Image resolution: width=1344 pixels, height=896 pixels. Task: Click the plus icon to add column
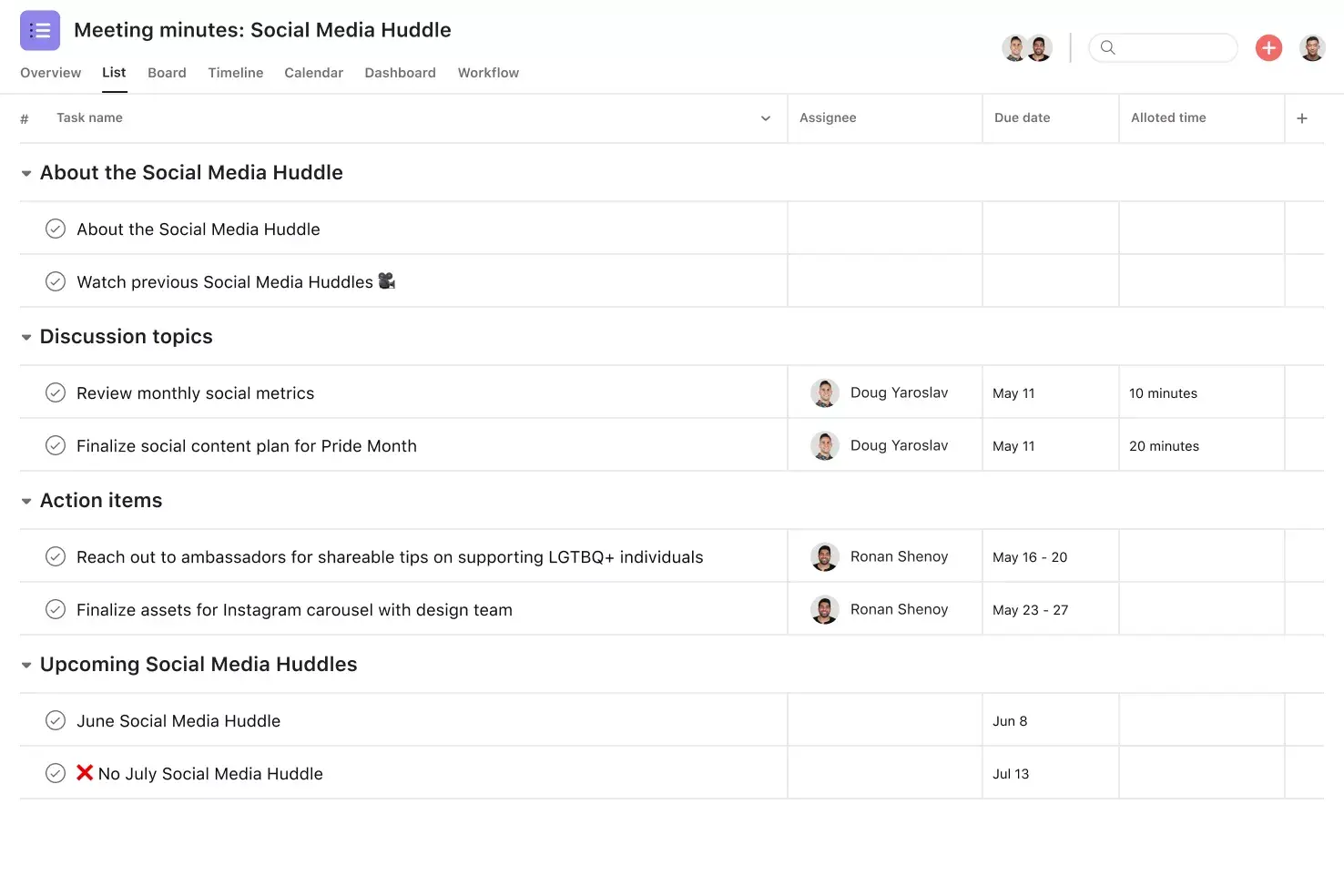coord(1302,118)
